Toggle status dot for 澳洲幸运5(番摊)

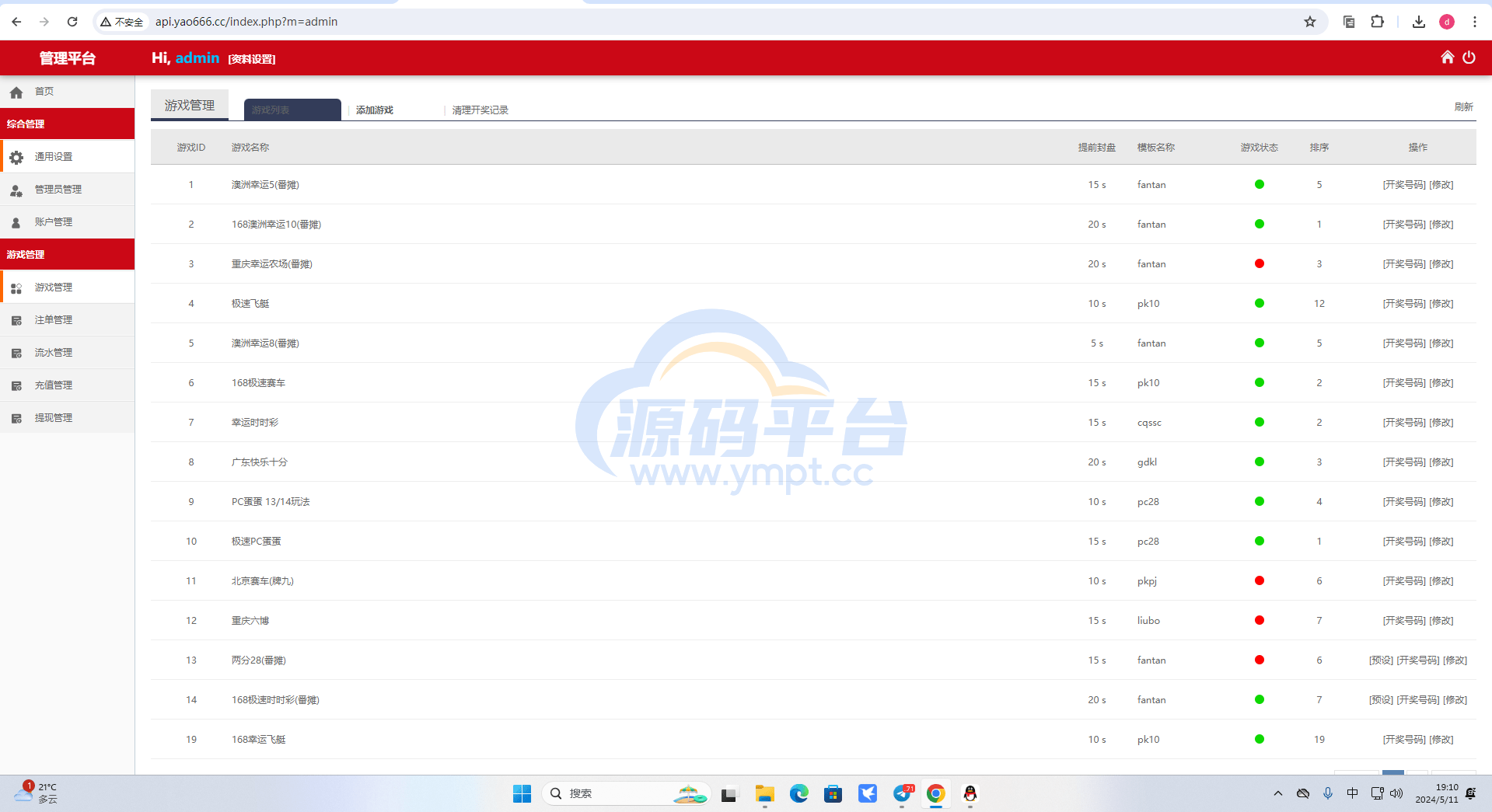tap(1259, 184)
